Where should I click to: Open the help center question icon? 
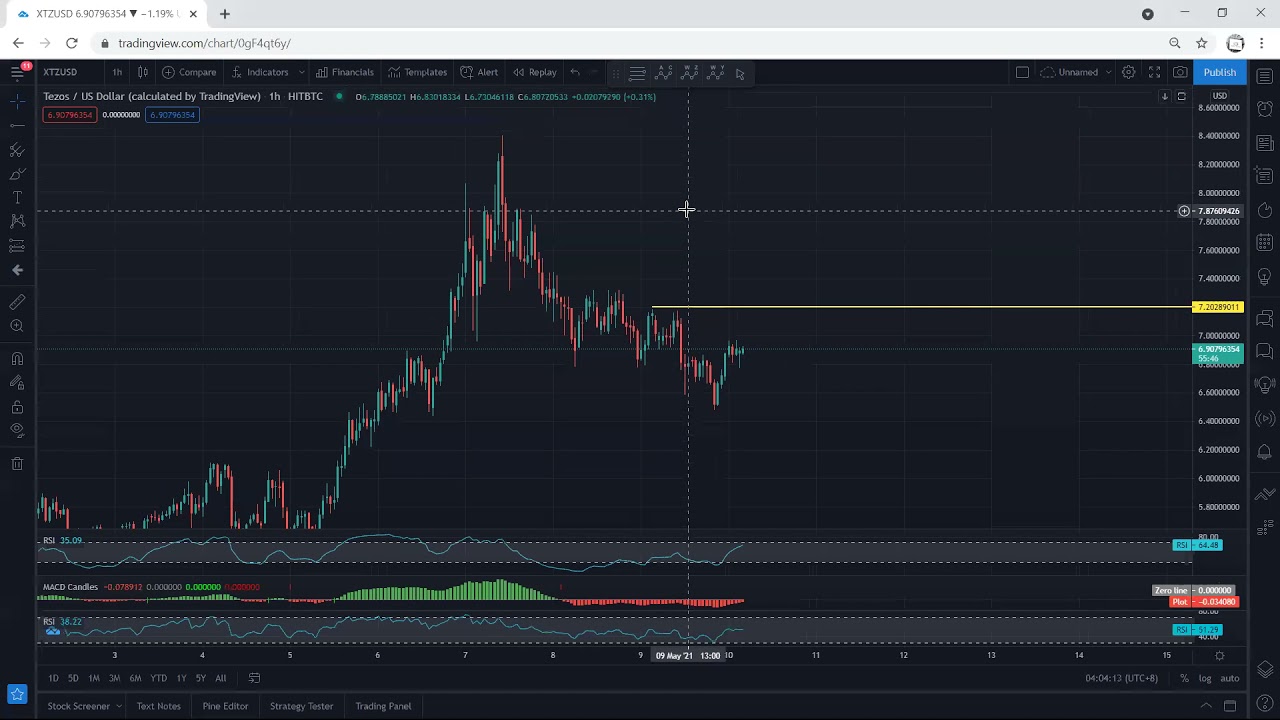[1265, 702]
